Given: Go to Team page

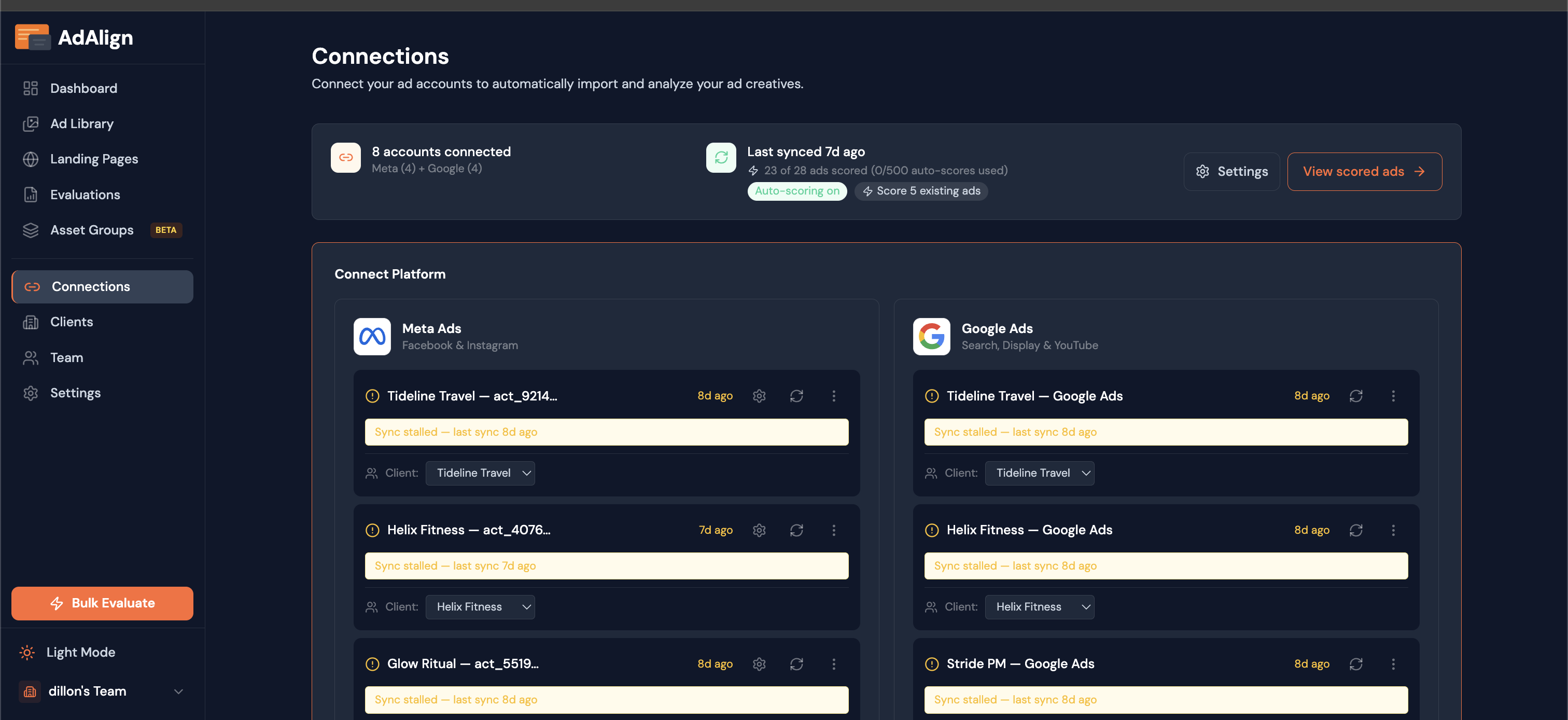Looking at the screenshot, I should (x=102, y=357).
